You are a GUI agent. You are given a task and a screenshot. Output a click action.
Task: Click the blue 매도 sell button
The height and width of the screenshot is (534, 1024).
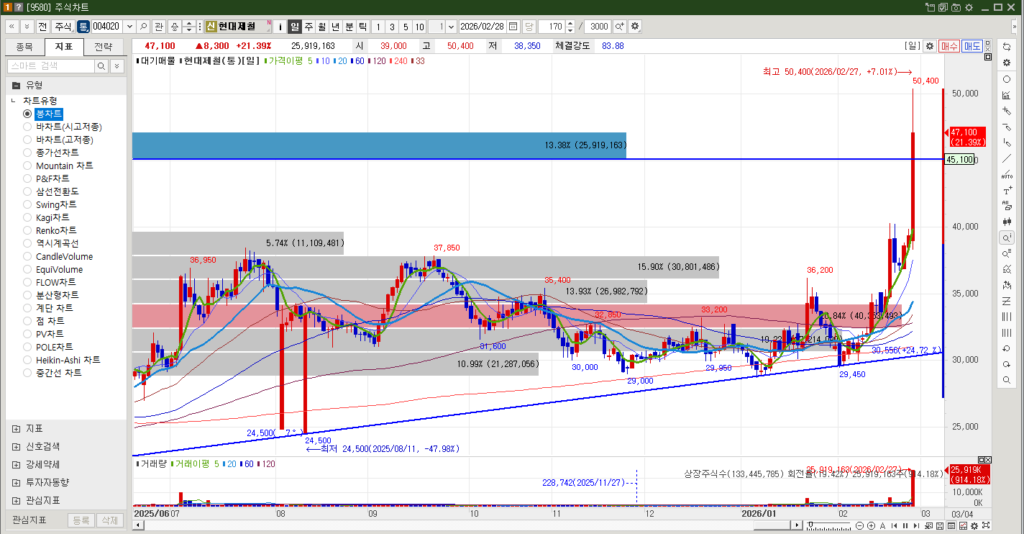coord(972,46)
